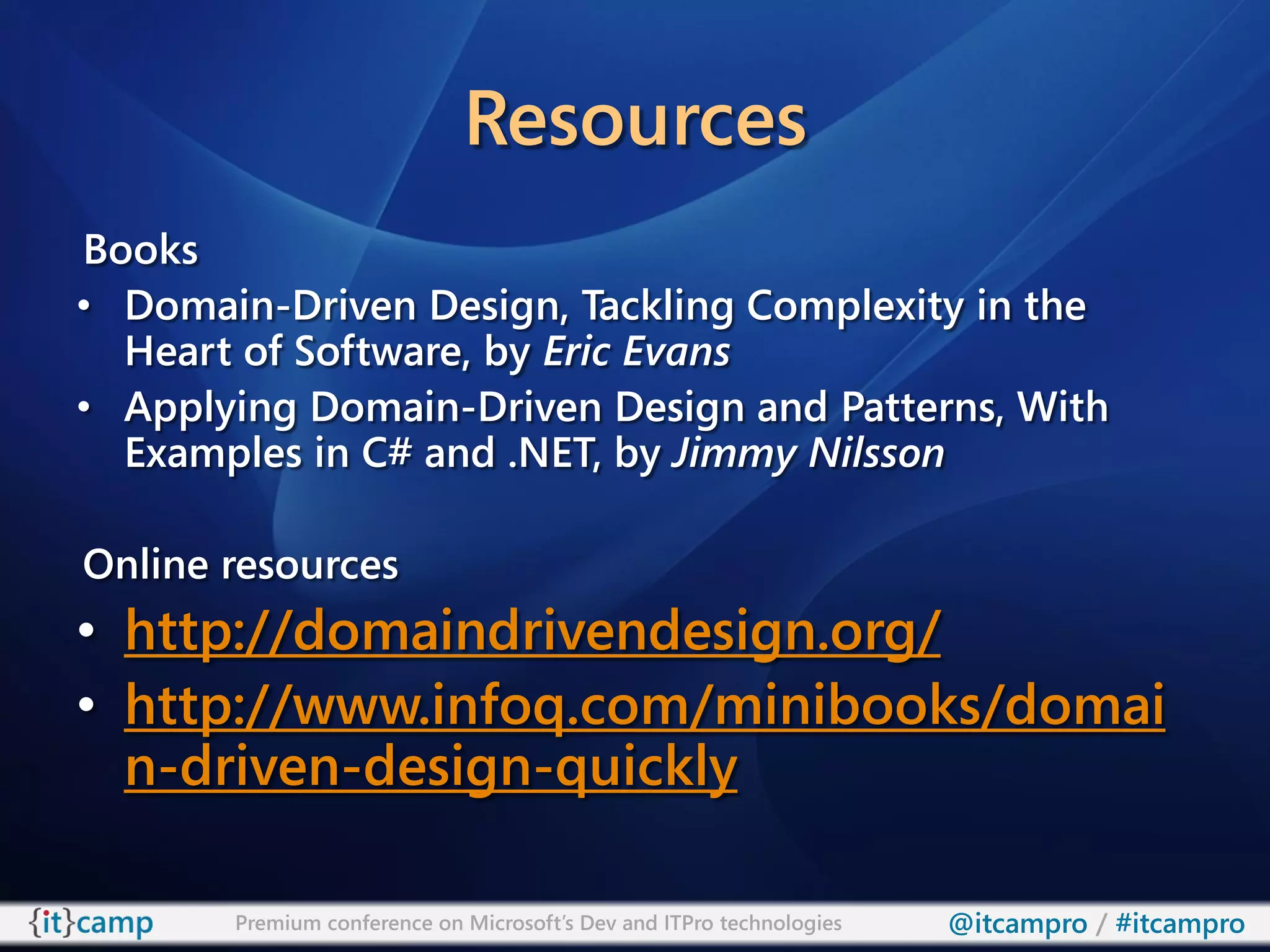This screenshot has width=1270, height=952.
Task: Click 'Domain-Driven Design, Tackling Complexity' book title
Action: click(x=544, y=306)
